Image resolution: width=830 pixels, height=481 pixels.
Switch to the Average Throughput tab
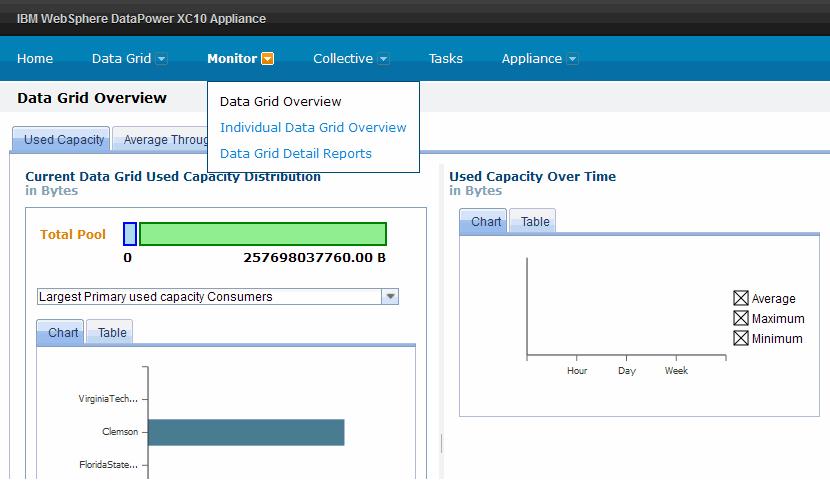[x=160, y=139]
